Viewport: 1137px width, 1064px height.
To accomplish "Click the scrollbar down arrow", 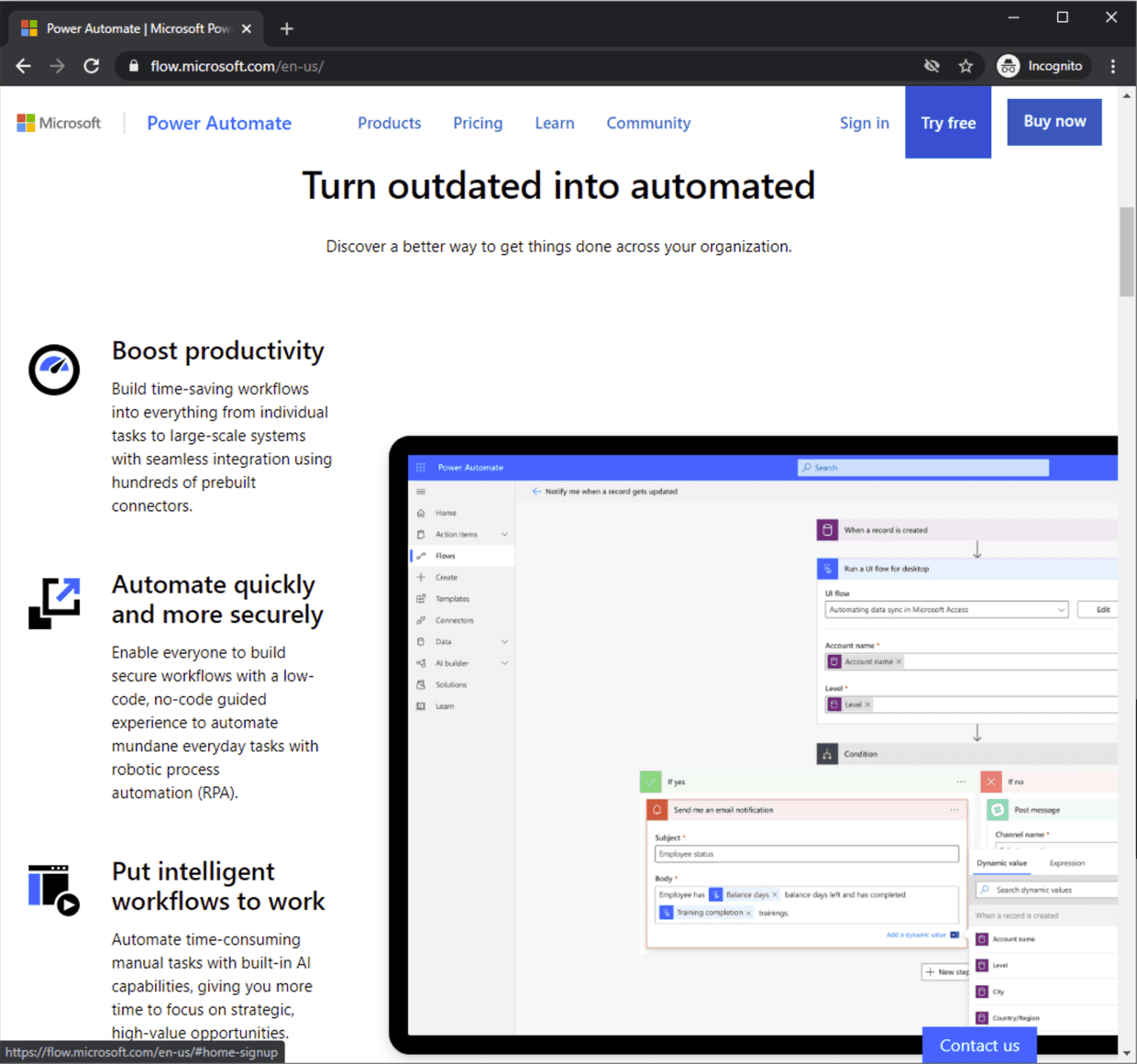I will pos(1127,1054).
